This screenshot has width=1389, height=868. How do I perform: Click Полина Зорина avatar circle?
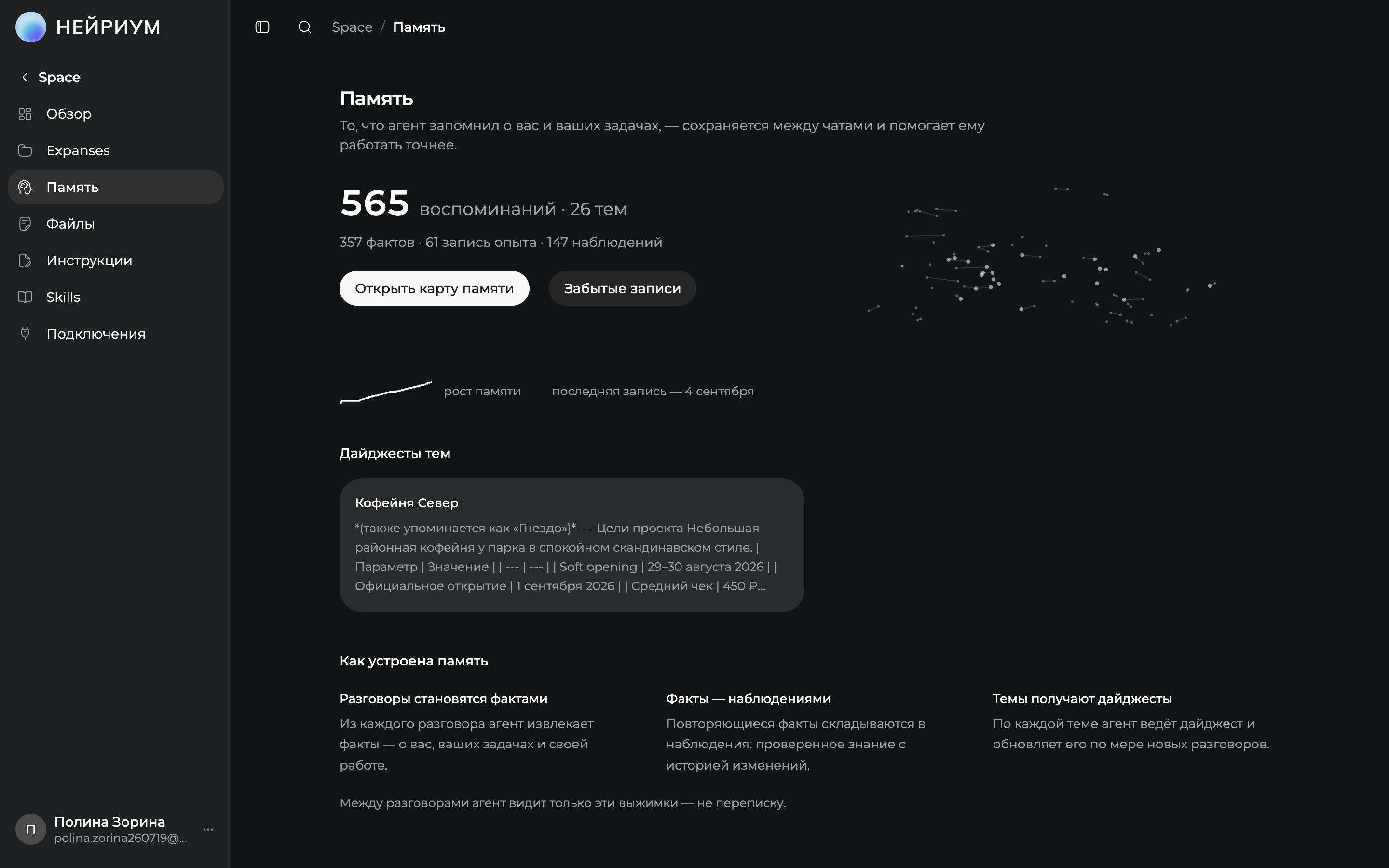(30, 829)
